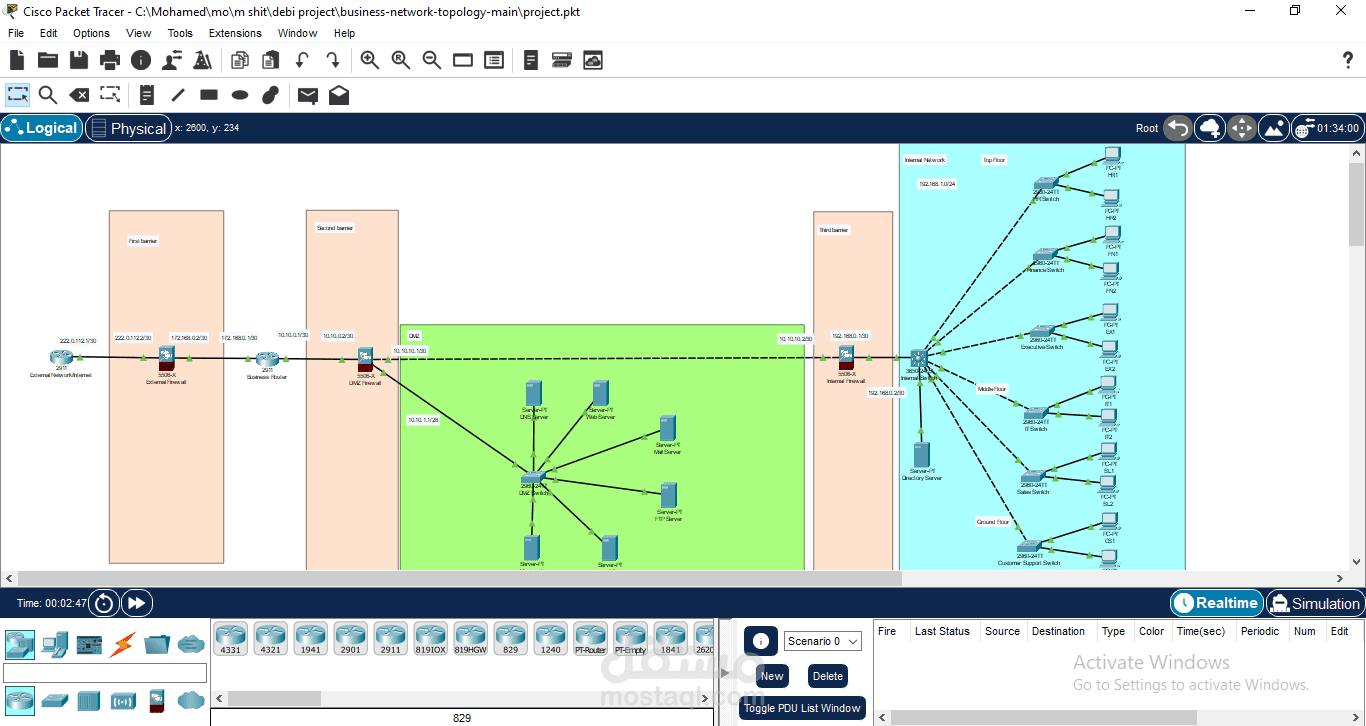Click the Delete scenario button

pyautogui.click(x=828, y=676)
